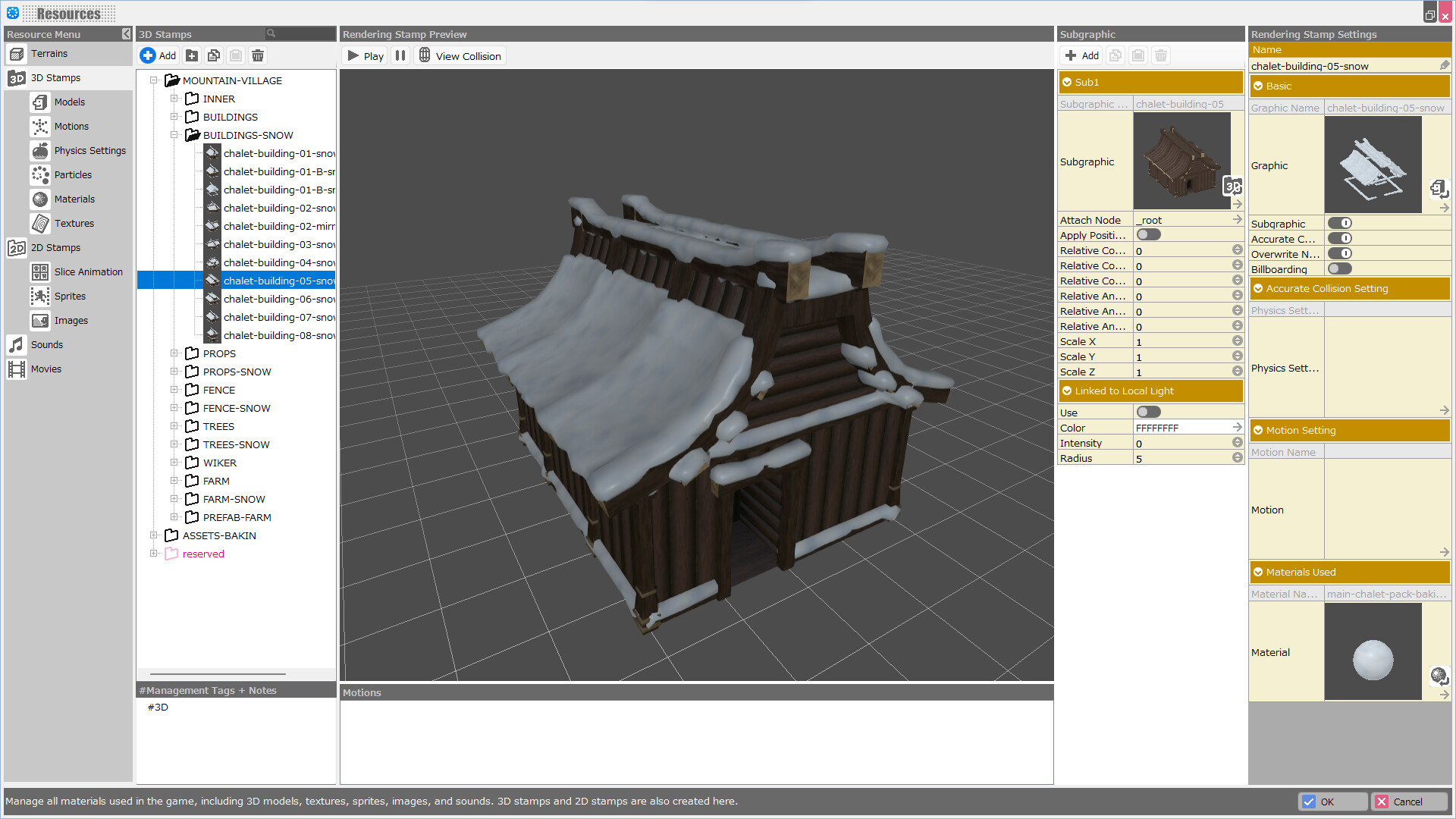The width and height of the screenshot is (1456, 819).
Task: Open the Textures category
Action: tap(74, 223)
